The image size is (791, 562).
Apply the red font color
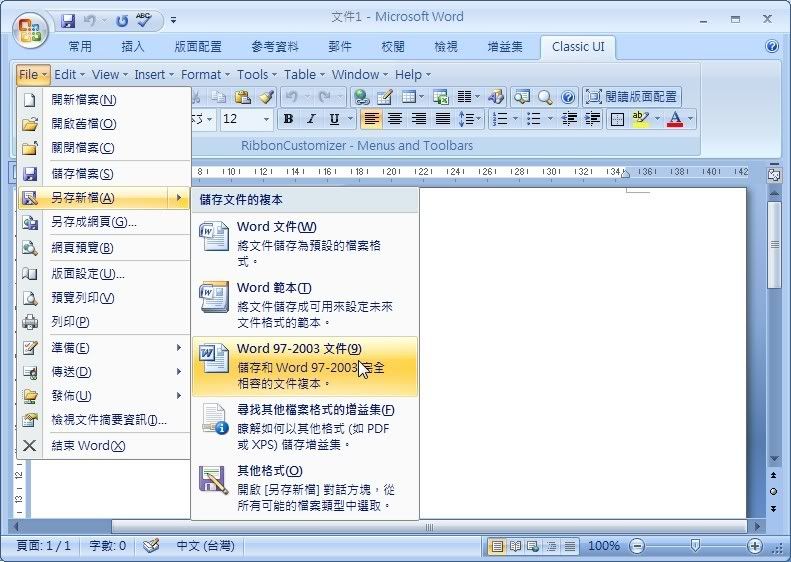675,119
